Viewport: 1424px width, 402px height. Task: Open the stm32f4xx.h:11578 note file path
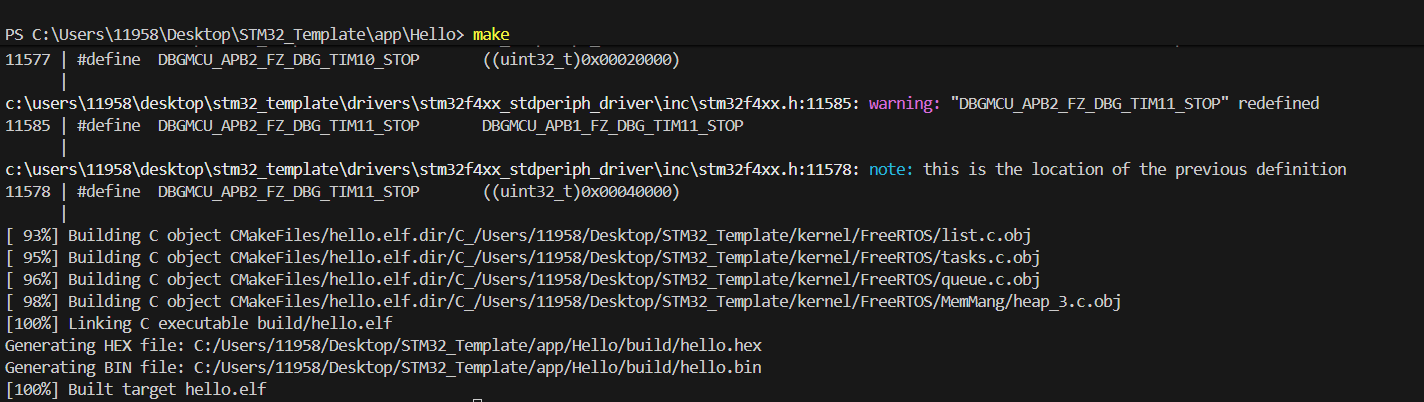432,169
